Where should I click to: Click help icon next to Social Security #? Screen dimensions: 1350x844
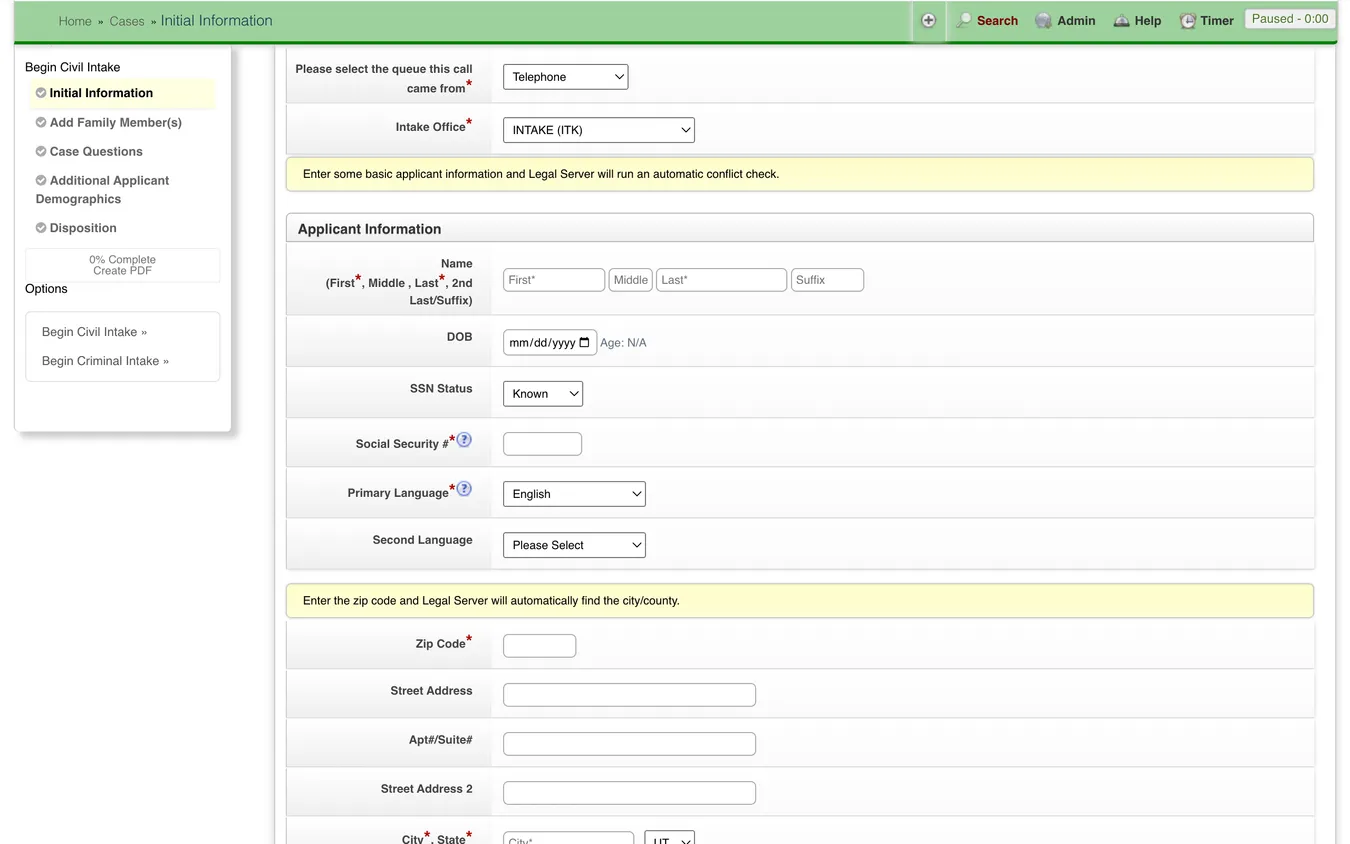click(x=464, y=440)
